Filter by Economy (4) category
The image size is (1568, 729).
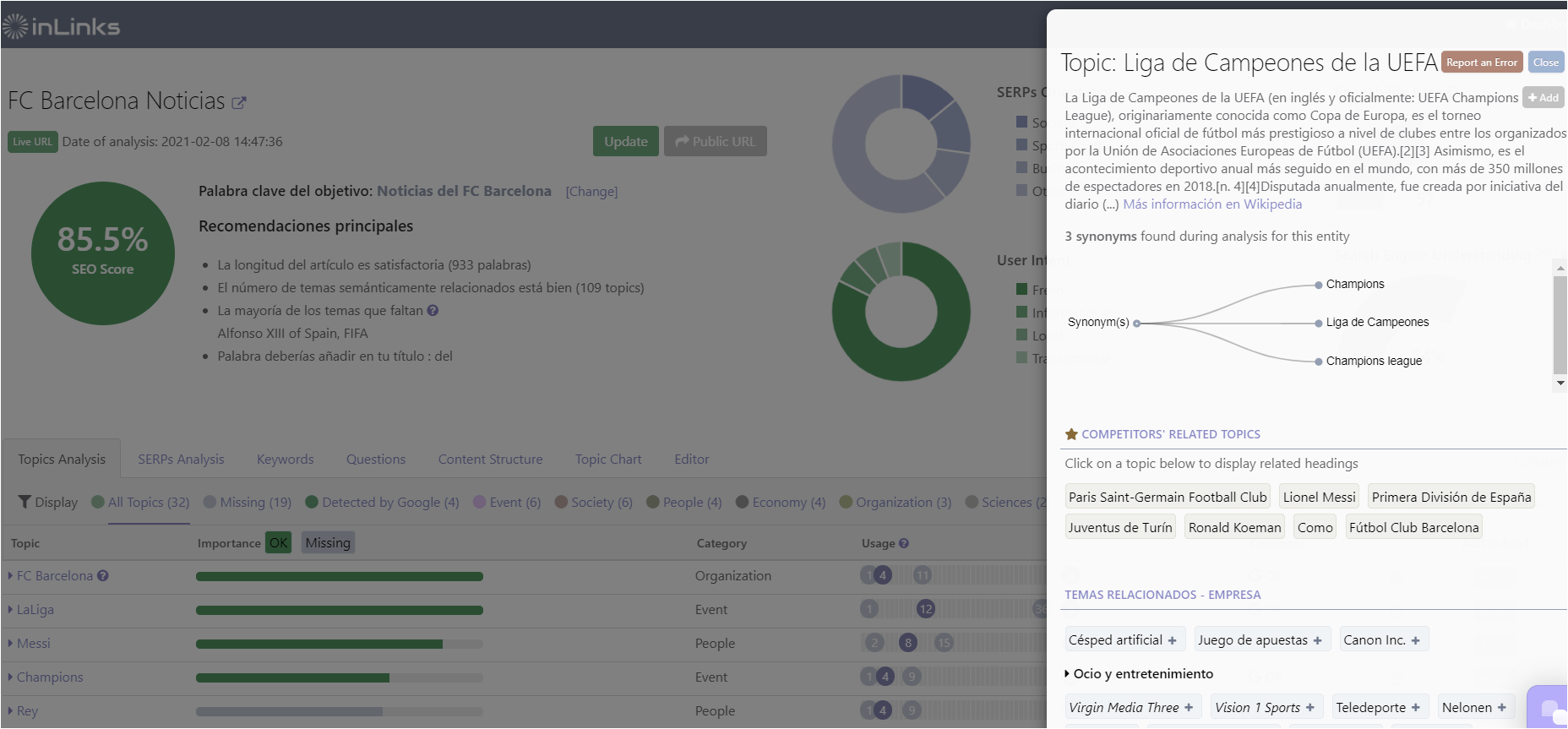tap(781, 502)
